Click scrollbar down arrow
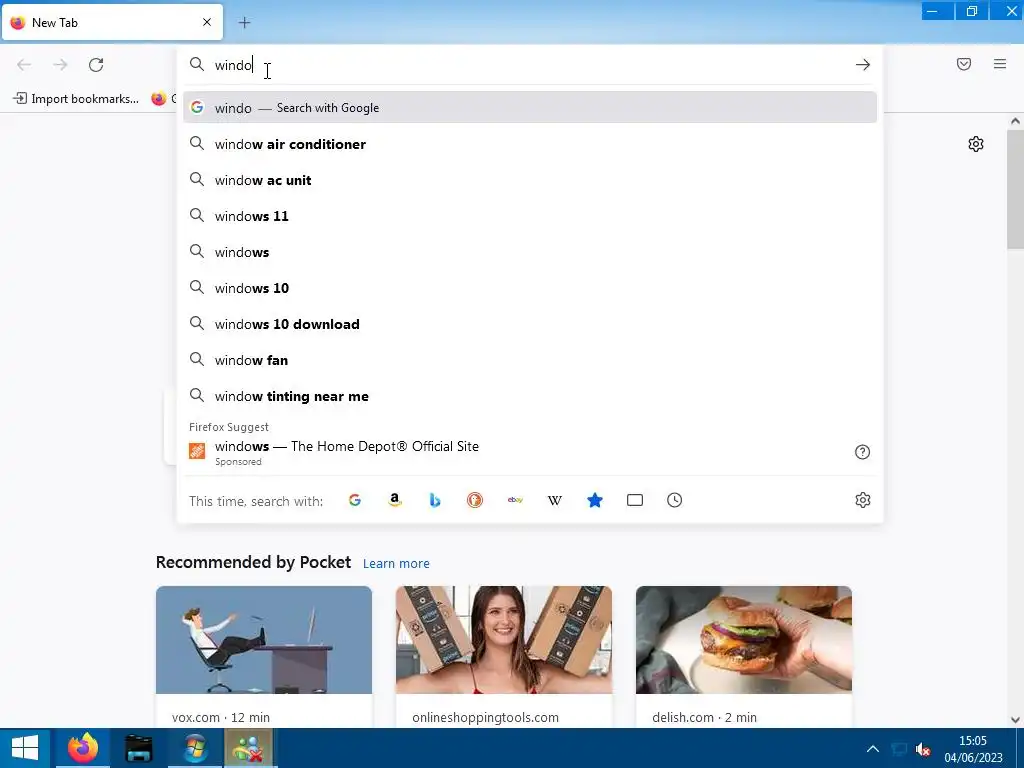The width and height of the screenshot is (1024, 768). pos(1015,720)
